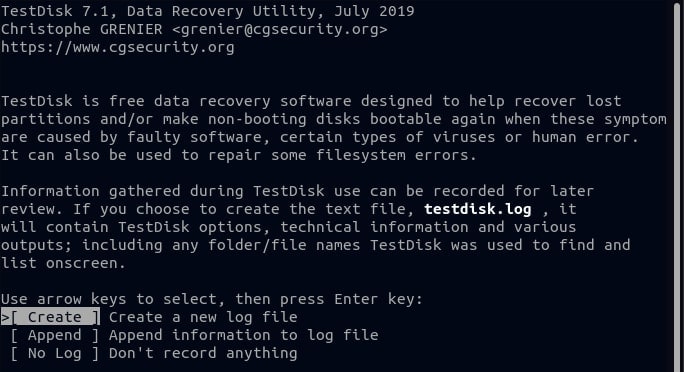Click 'Append information to log file' text
The image size is (684, 372).
pos(243,335)
